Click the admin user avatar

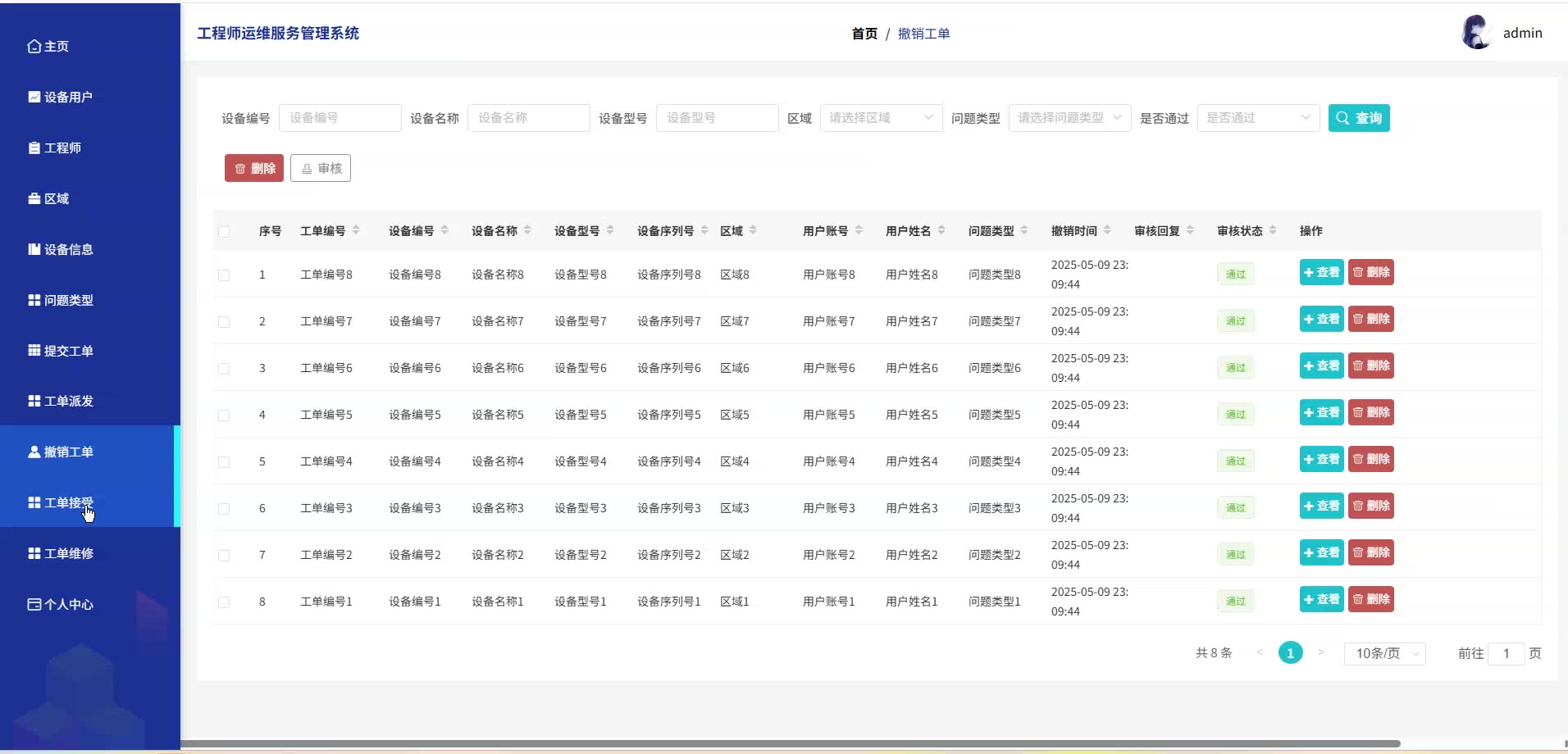(1475, 33)
